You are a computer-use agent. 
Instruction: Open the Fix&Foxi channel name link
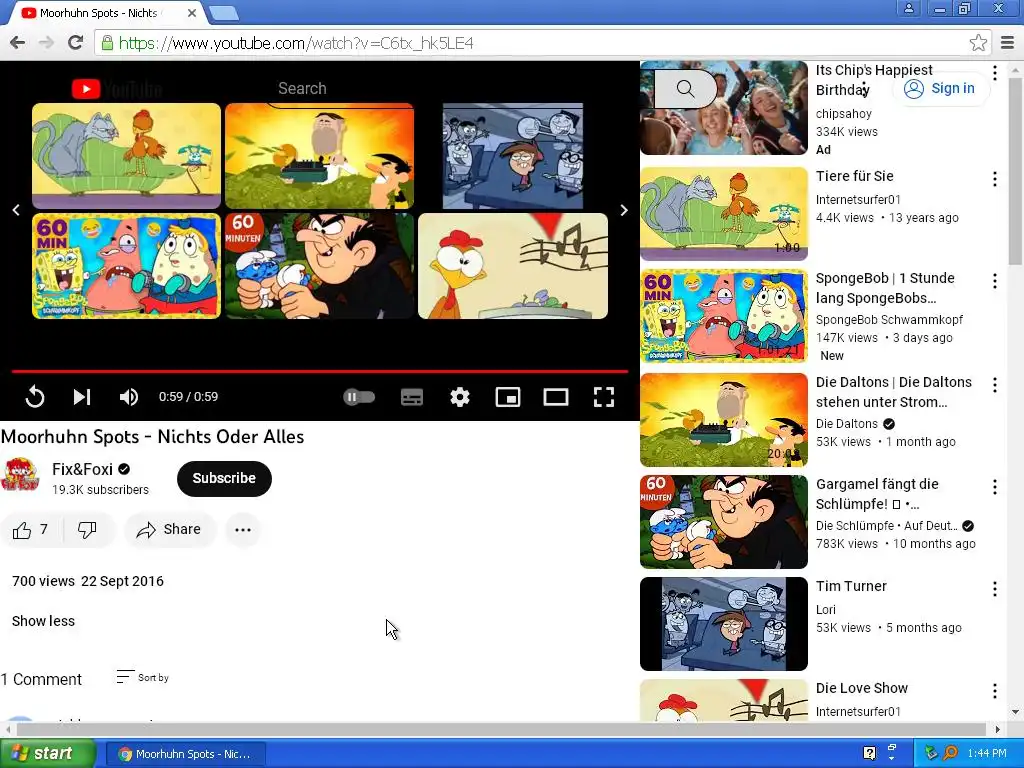[x=82, y=469]
